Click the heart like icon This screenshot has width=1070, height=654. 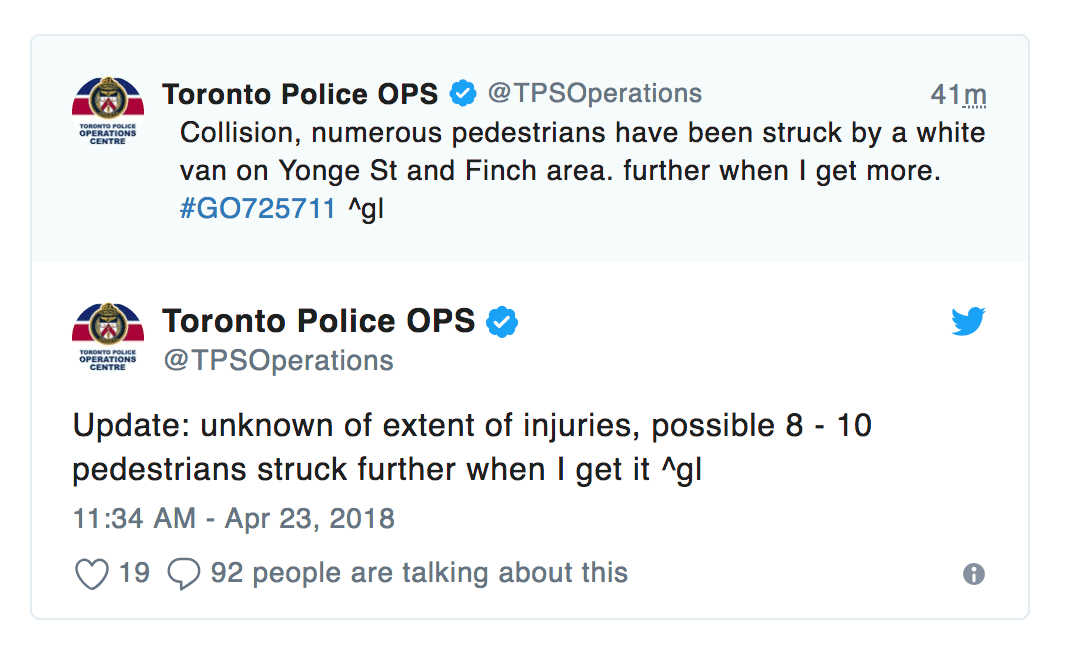[91, 573]
